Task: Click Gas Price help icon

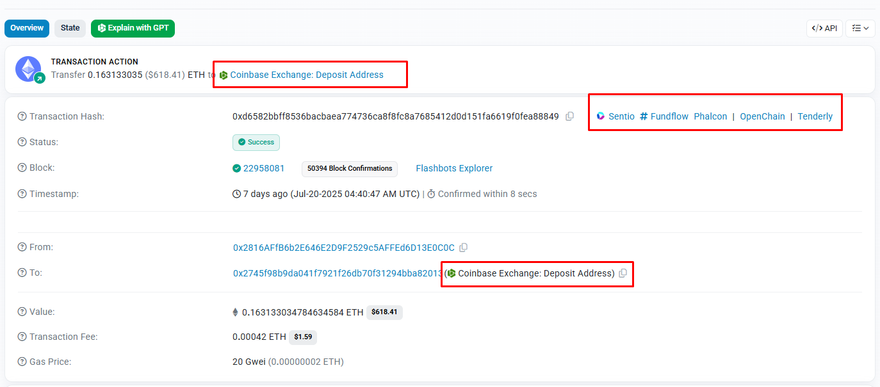Action: coord(22,362)
